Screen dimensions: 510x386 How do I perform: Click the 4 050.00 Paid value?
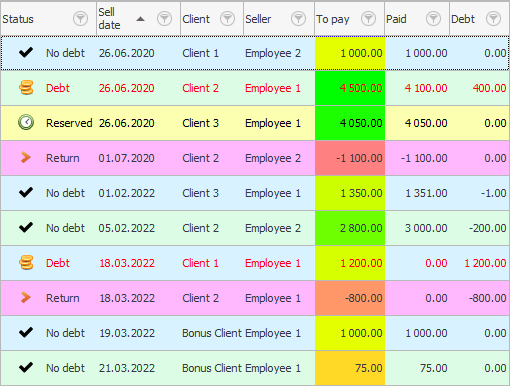426,123
